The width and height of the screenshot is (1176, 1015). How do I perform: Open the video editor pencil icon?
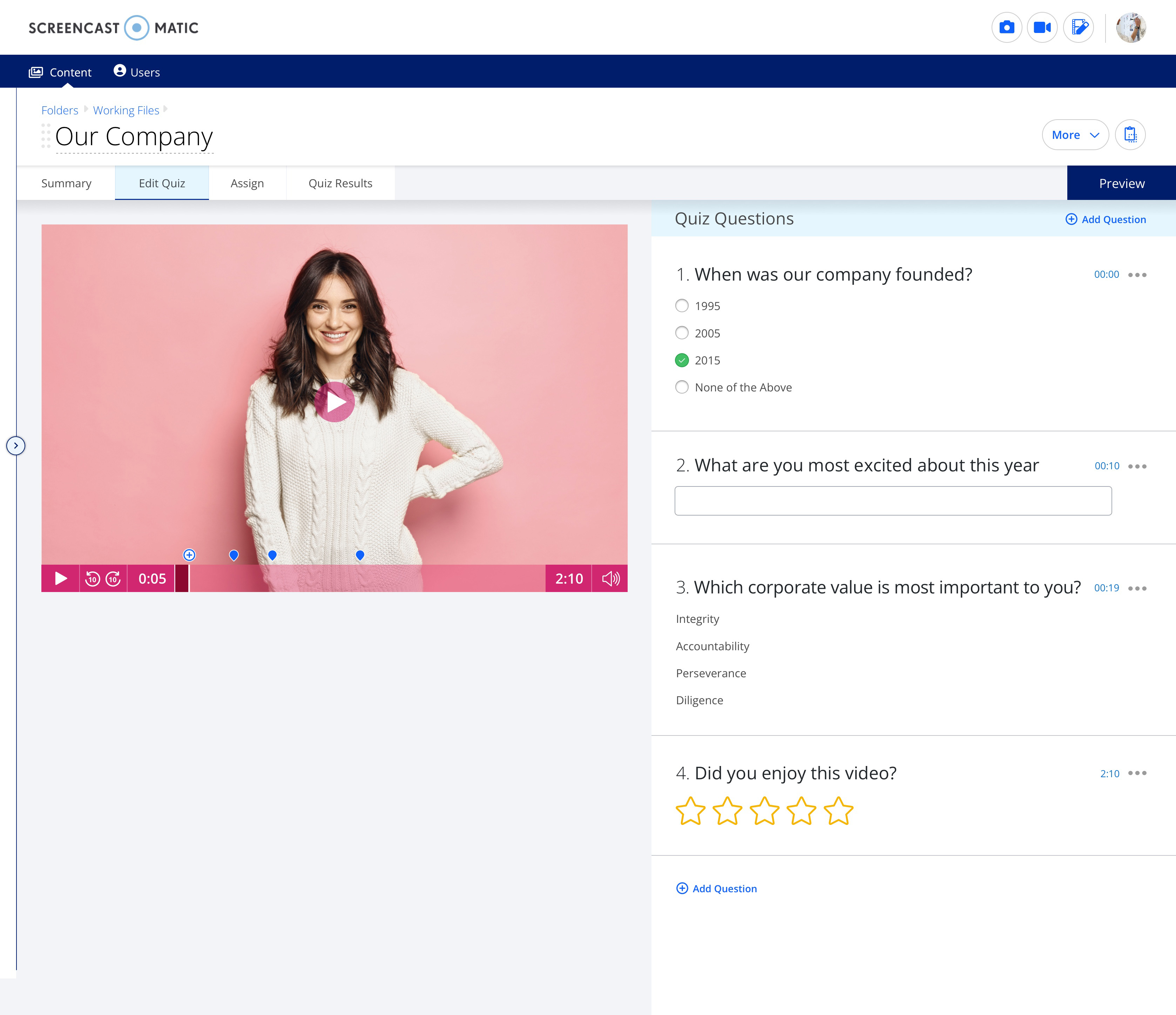click(1079, 27)
